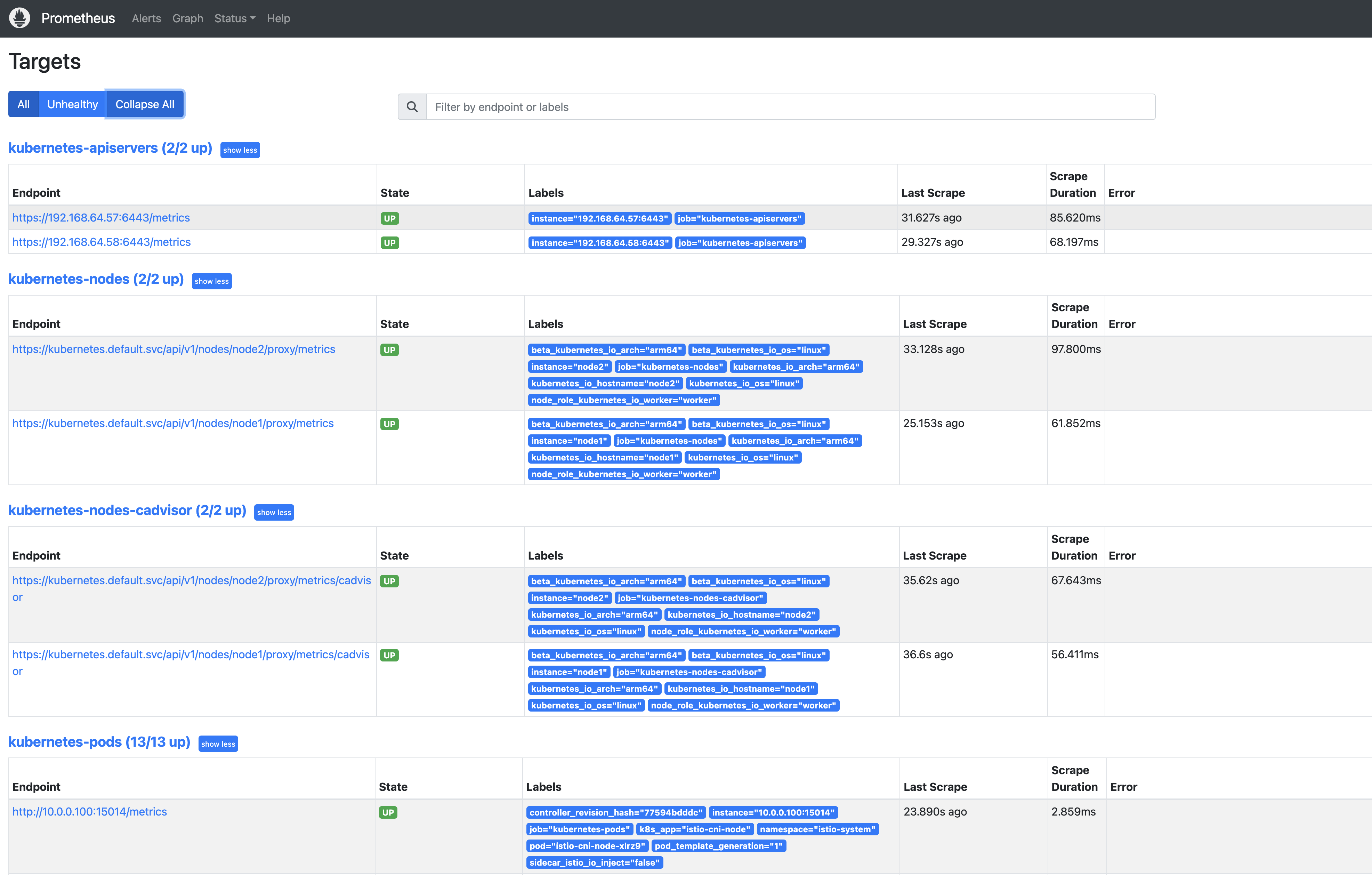Open endpoint https://192.168.64.57:6443/metrics
This screenshot has height=875, width=1372.
point(101,218)
